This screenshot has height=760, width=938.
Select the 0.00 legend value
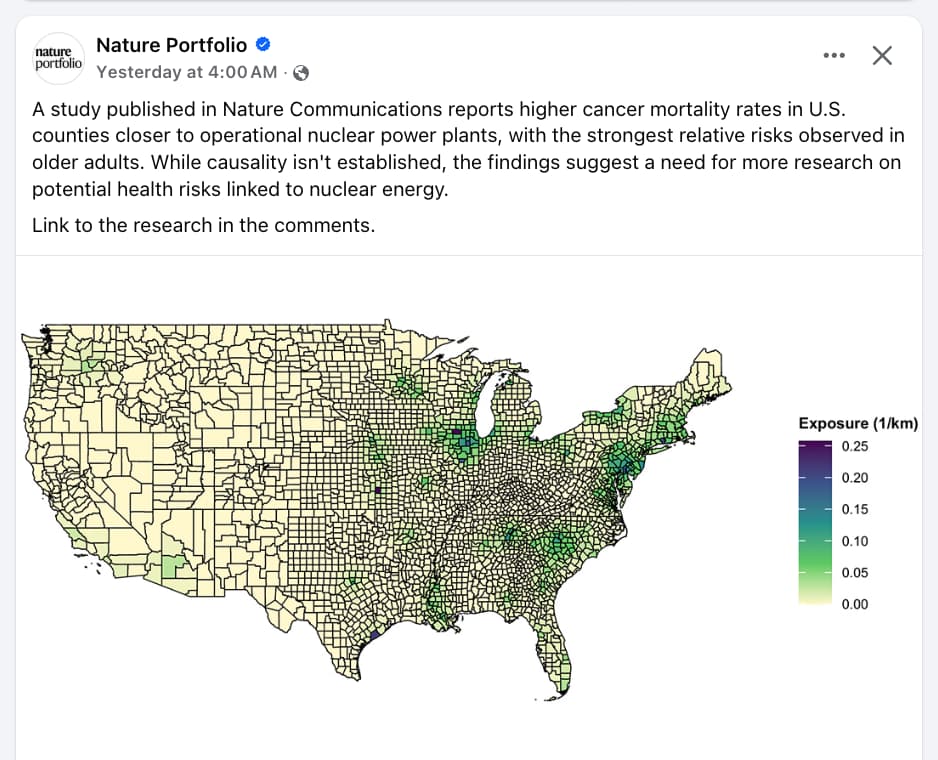855,604
